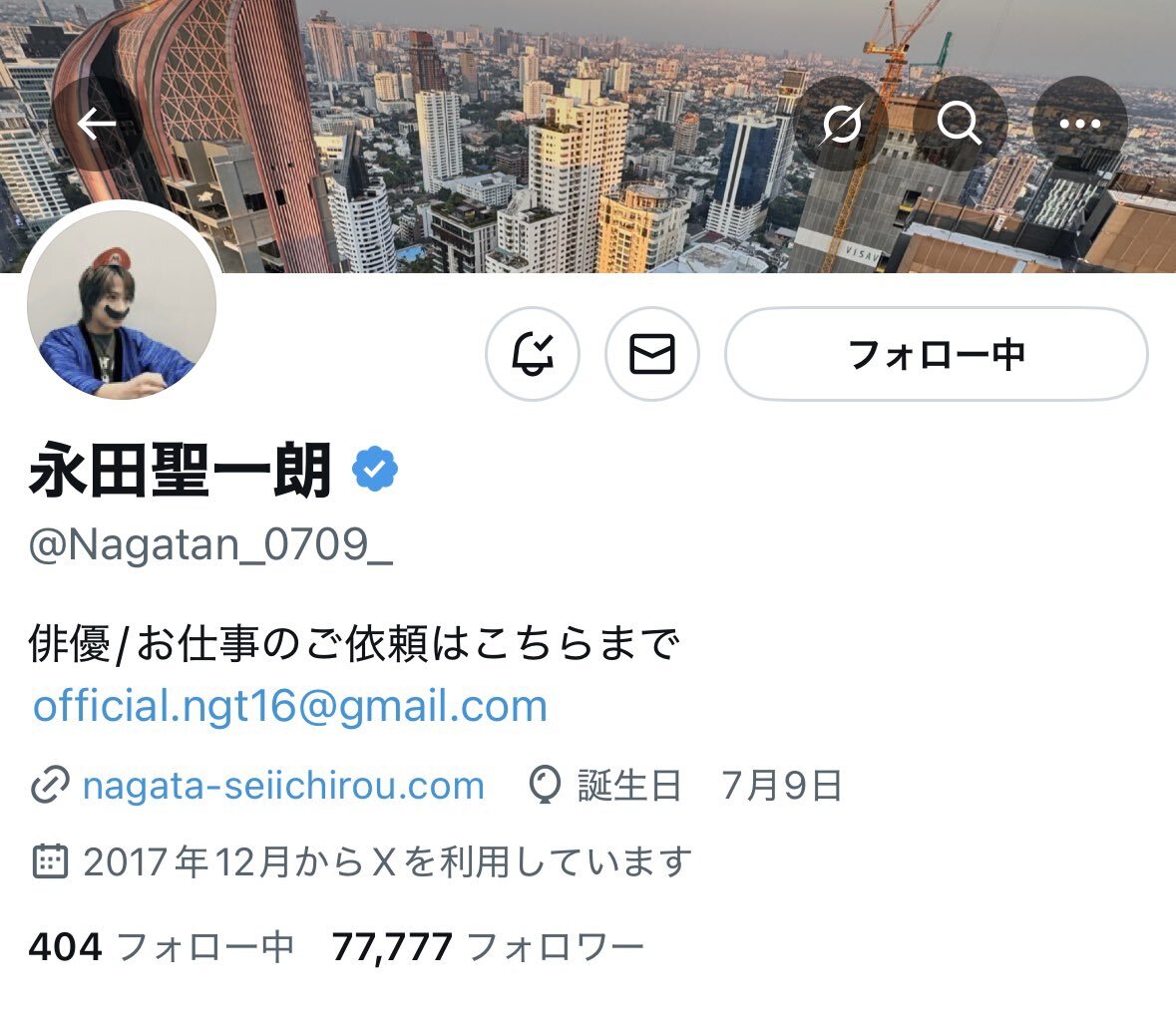Tap the 誕生日 7月9日 birthday text
This screenshot has width=1176, height=1017.
[709, 786]
